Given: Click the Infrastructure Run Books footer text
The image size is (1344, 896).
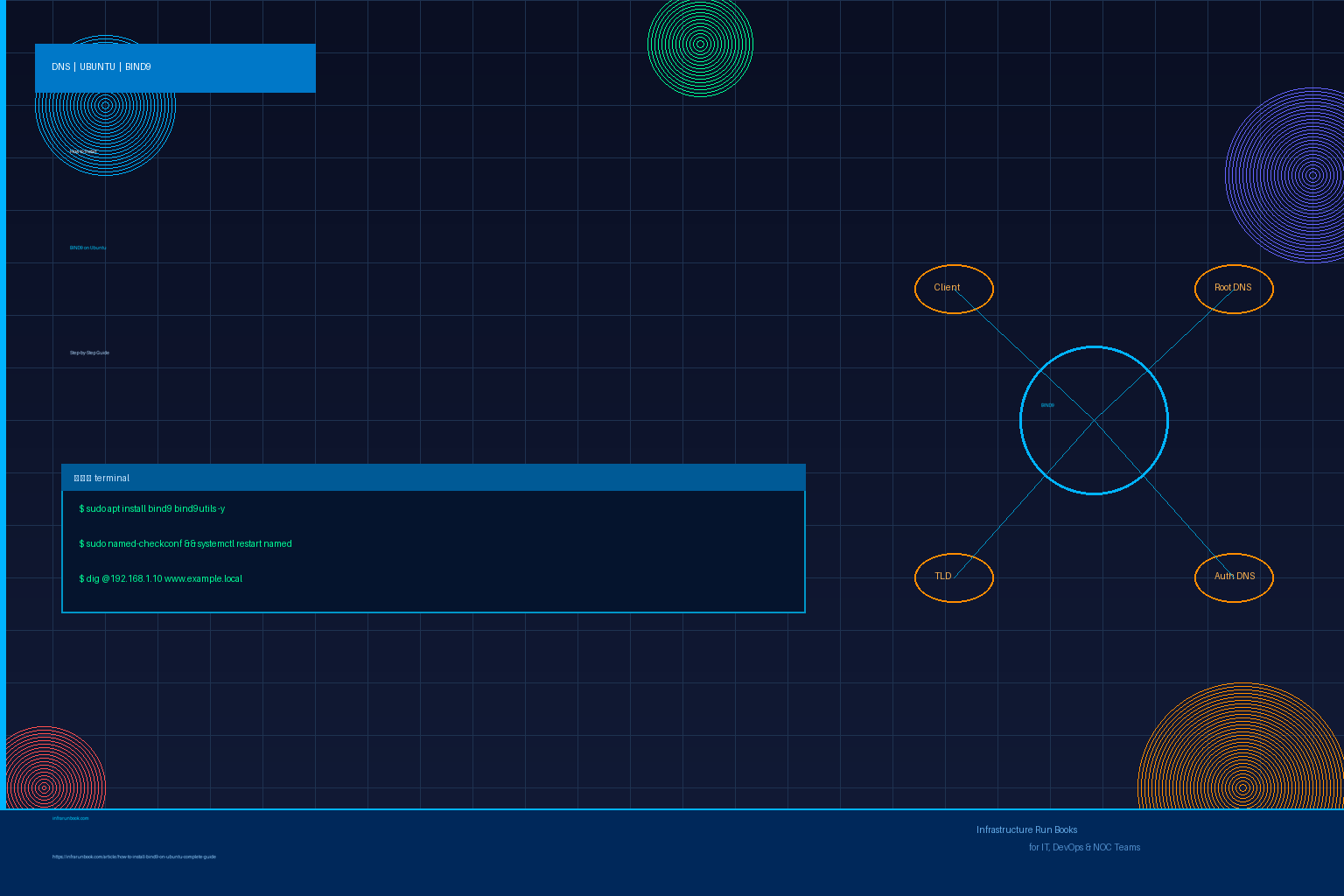Looking at the screenshot, I should pos(1026,829).
